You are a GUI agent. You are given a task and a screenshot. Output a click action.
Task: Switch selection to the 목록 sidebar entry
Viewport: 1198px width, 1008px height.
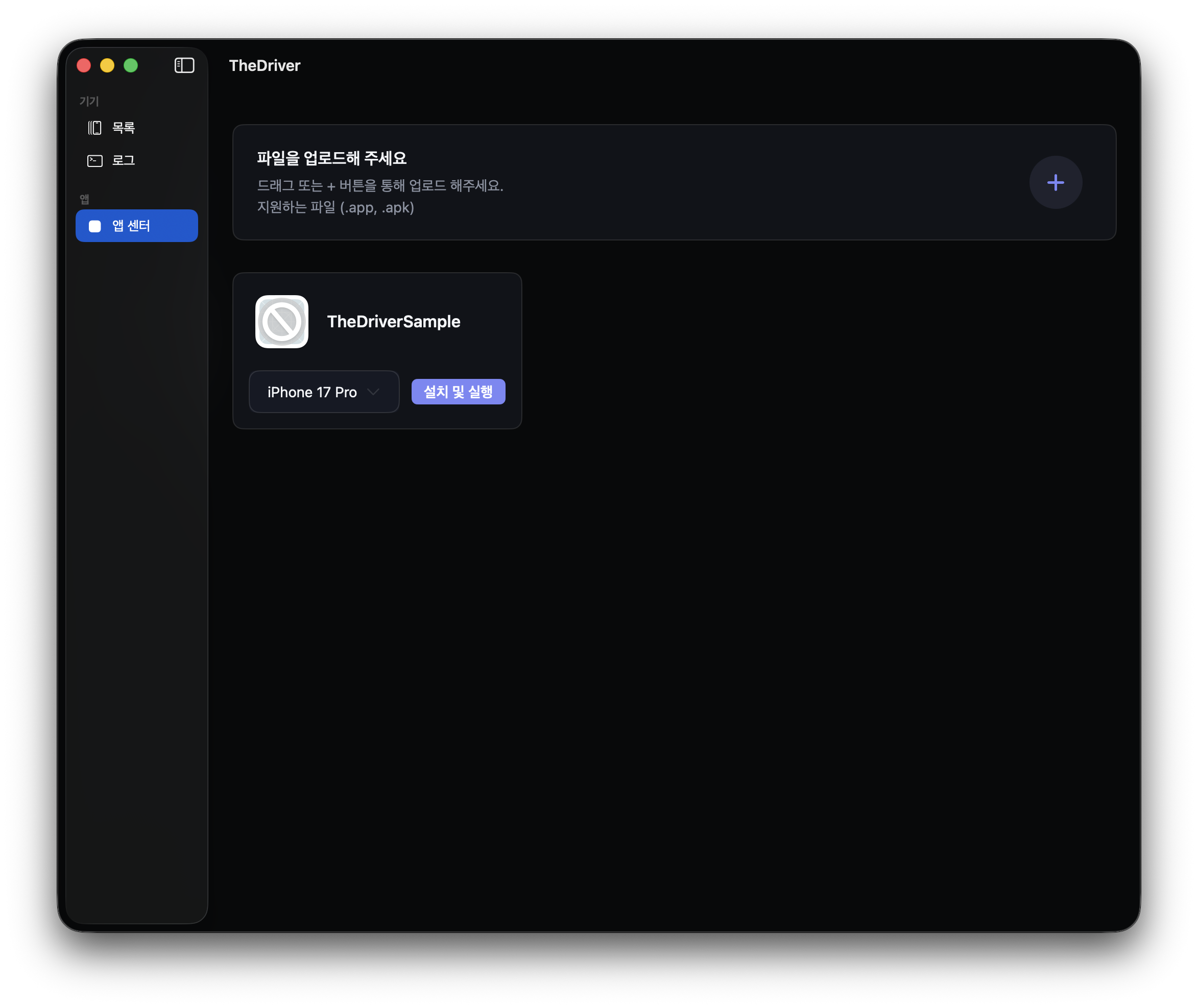122,127
